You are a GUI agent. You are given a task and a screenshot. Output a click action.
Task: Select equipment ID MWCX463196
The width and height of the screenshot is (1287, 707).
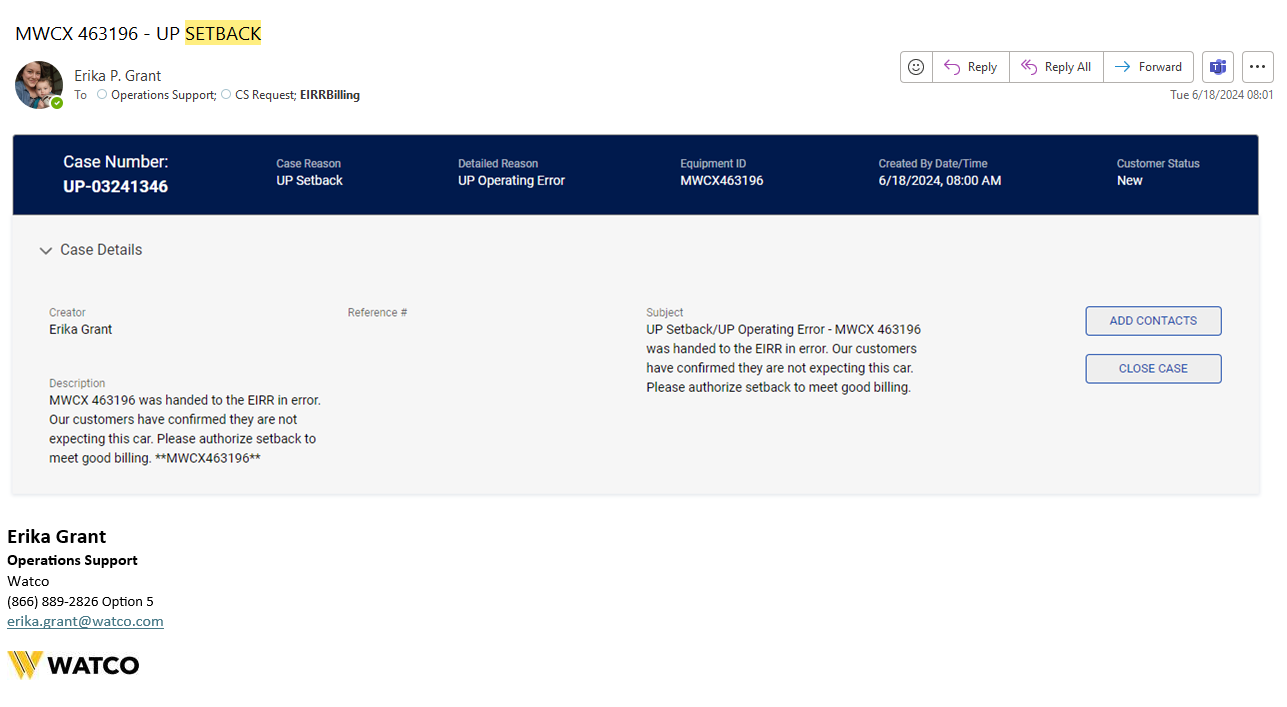click(x=721, y=181)
